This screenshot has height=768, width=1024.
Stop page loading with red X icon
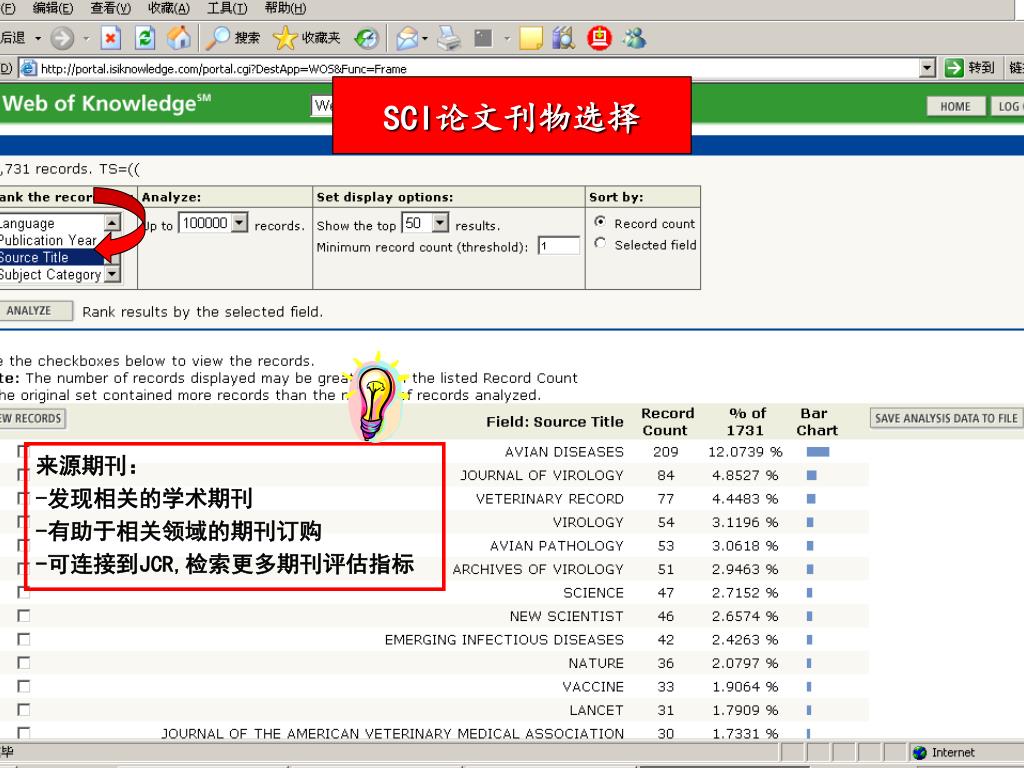click(x=111, y=39)
